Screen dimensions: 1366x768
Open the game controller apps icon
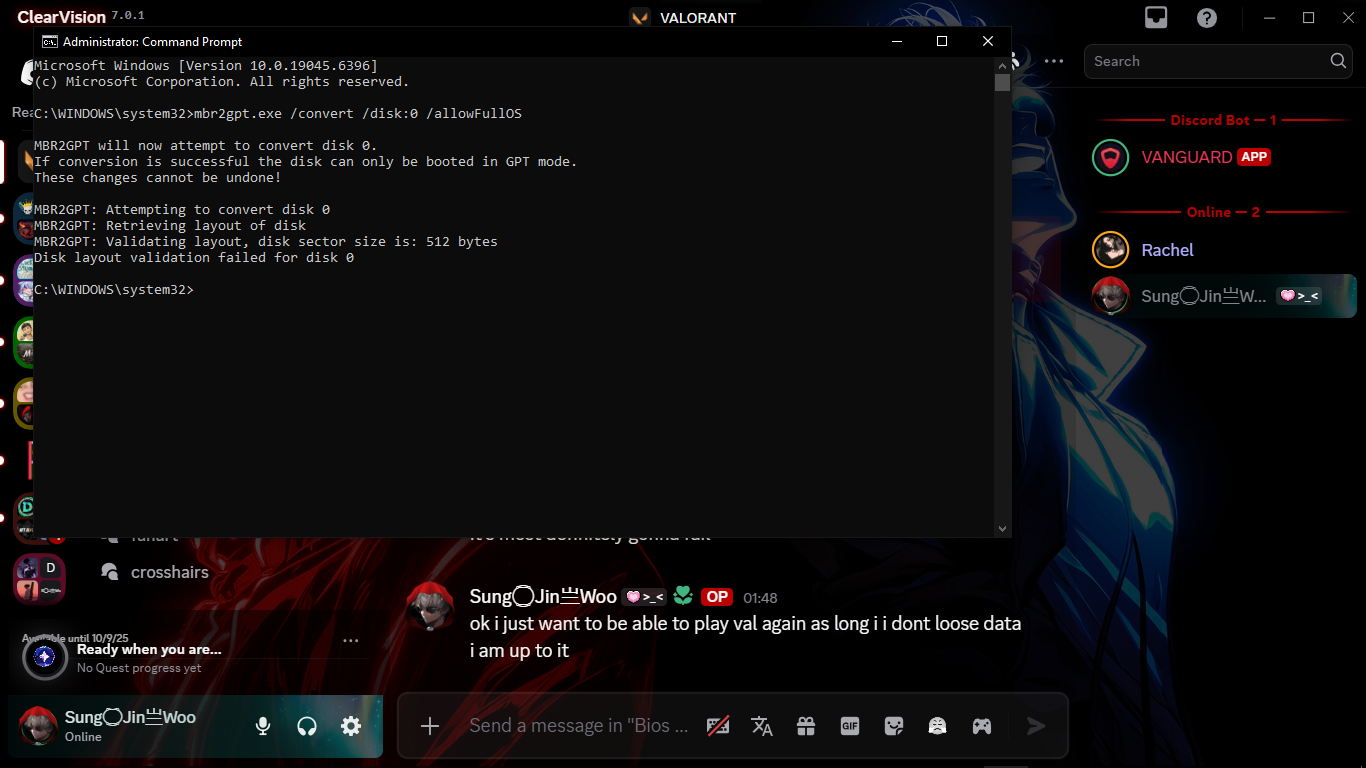[x=982, y=726]
